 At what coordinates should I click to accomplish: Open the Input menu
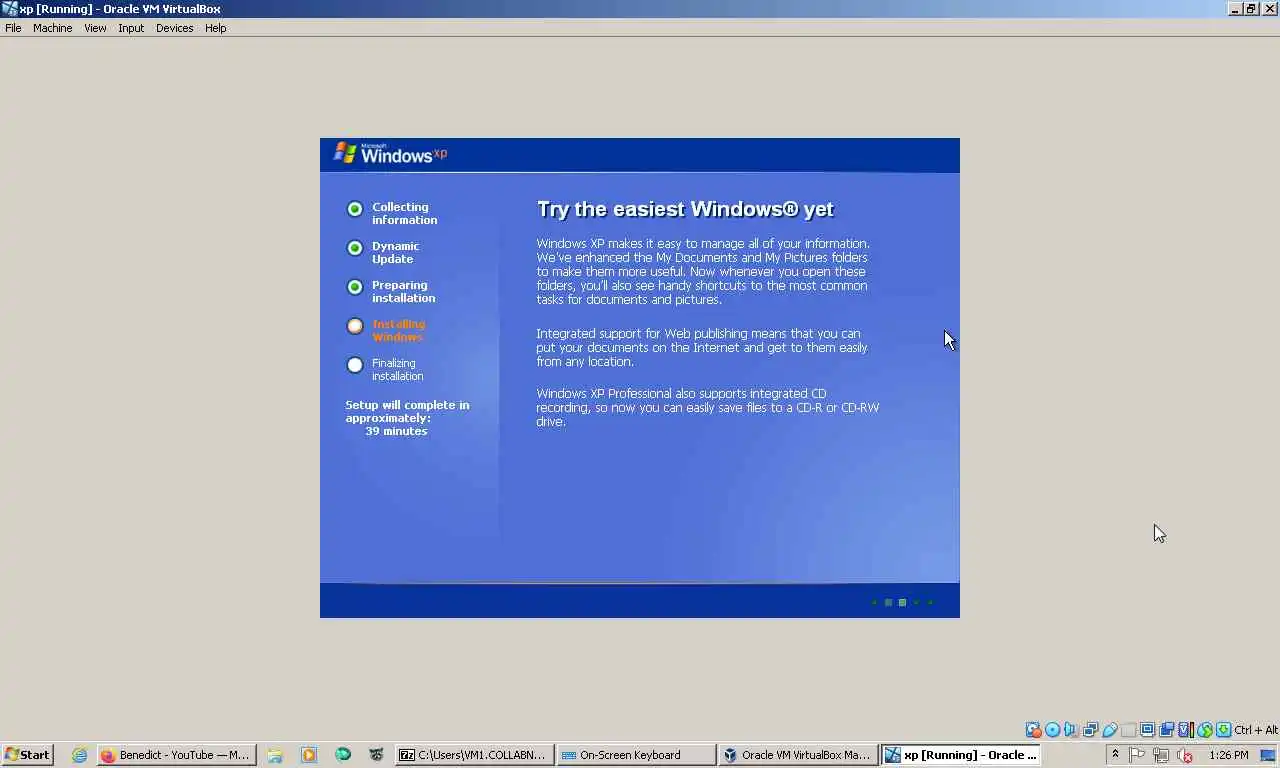coord(131,28)
